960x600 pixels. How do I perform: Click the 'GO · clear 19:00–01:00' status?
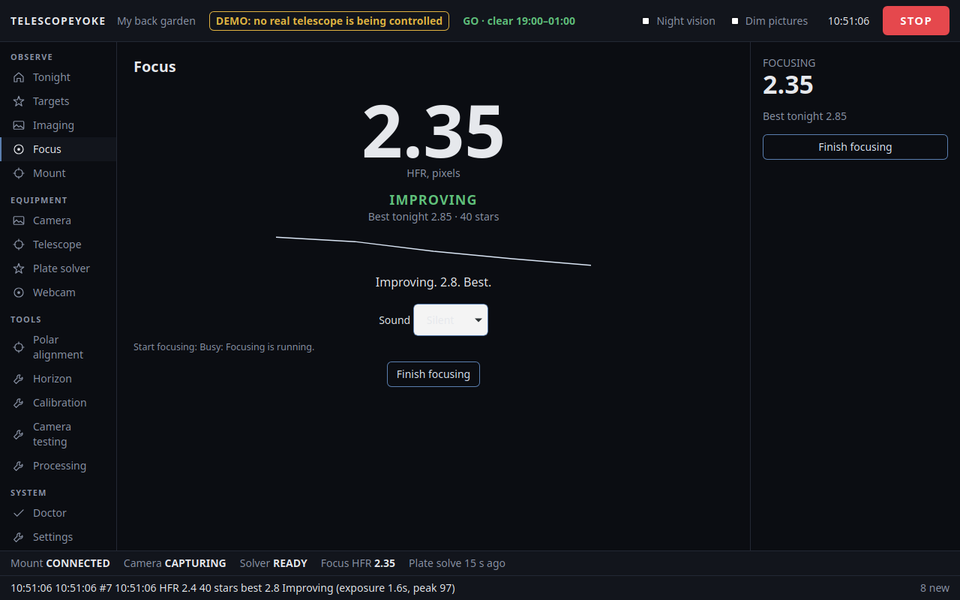click(519, 21)
